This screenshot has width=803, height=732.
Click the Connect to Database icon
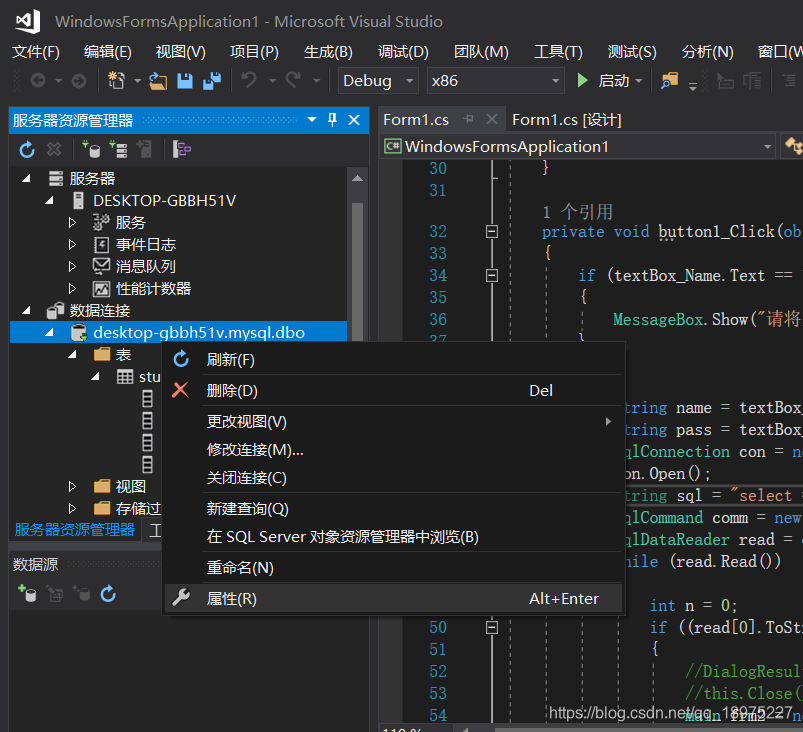(x=91, y=150)
